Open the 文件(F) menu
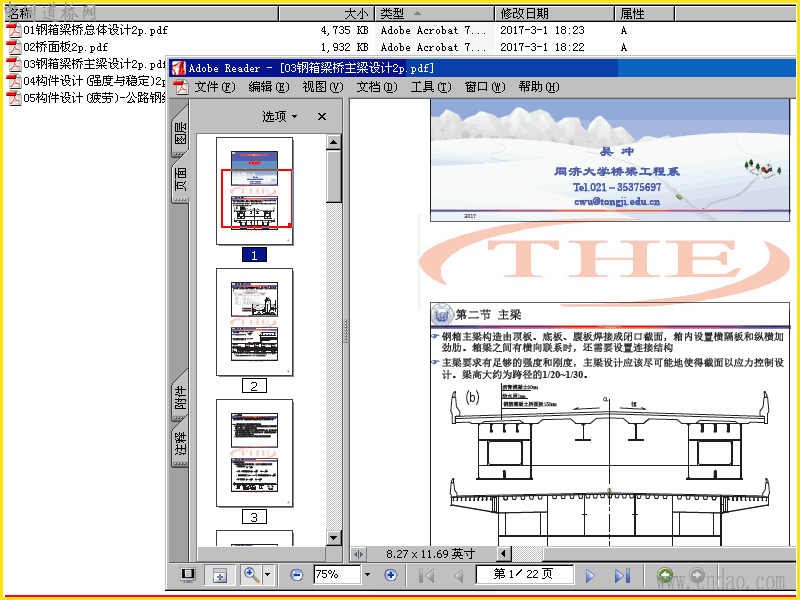Screen dimensions: 800x600 pyautogui.click(x=214, y=87)
